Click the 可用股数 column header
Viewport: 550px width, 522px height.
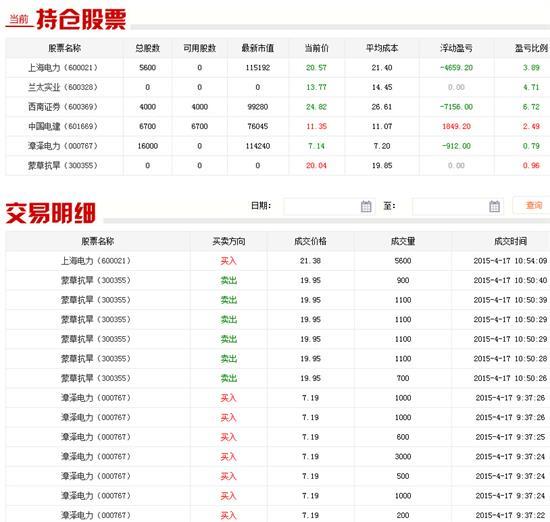[x=200, y=48]
